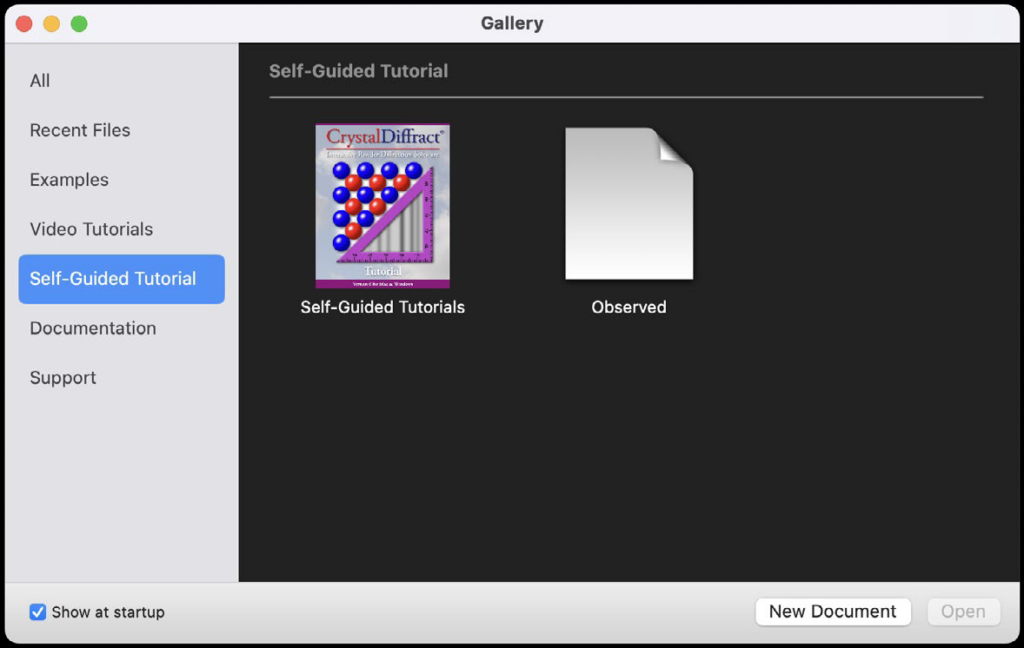Click the yellow minimize window button
This screenshot has width=1024, height=648.
[51, 23]
